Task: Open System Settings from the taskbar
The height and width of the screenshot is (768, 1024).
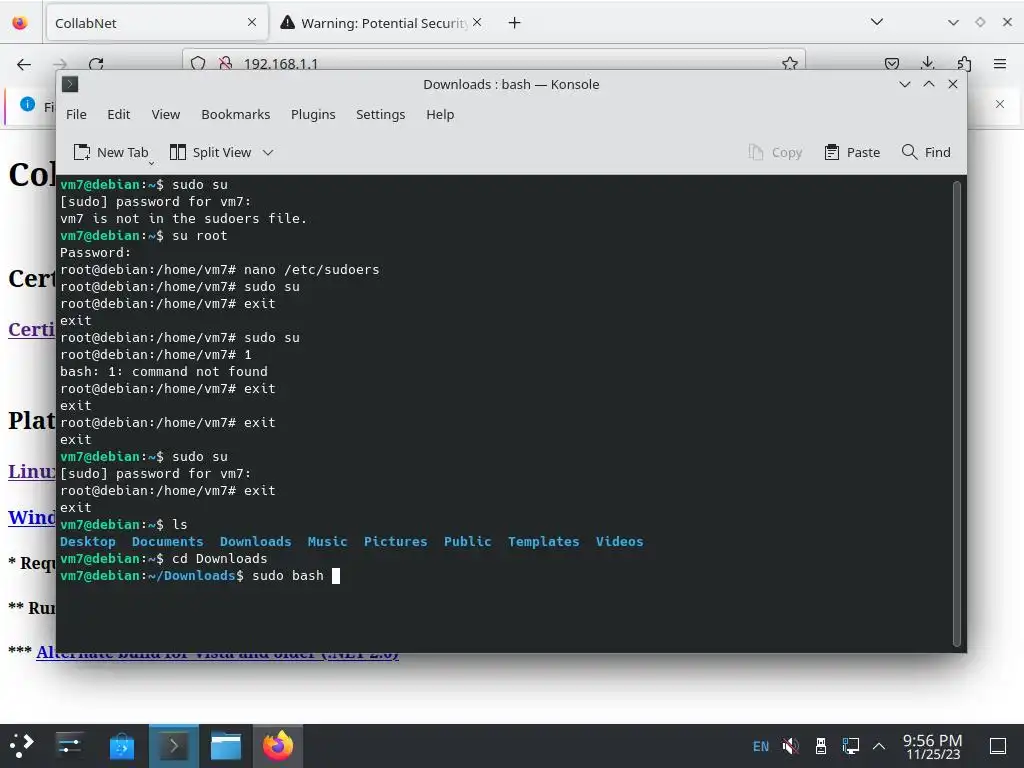Action: click(x=69, y=746)
